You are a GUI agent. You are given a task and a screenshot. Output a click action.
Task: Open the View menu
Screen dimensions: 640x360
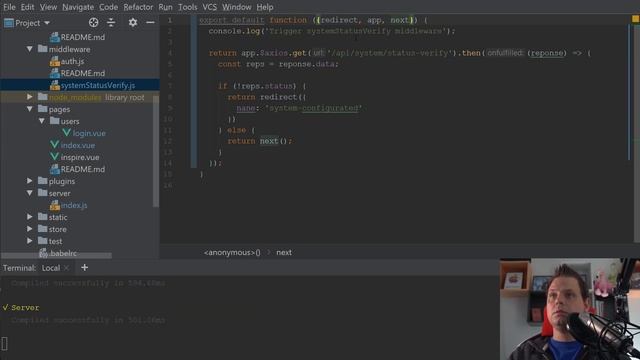tap(48, 7)
